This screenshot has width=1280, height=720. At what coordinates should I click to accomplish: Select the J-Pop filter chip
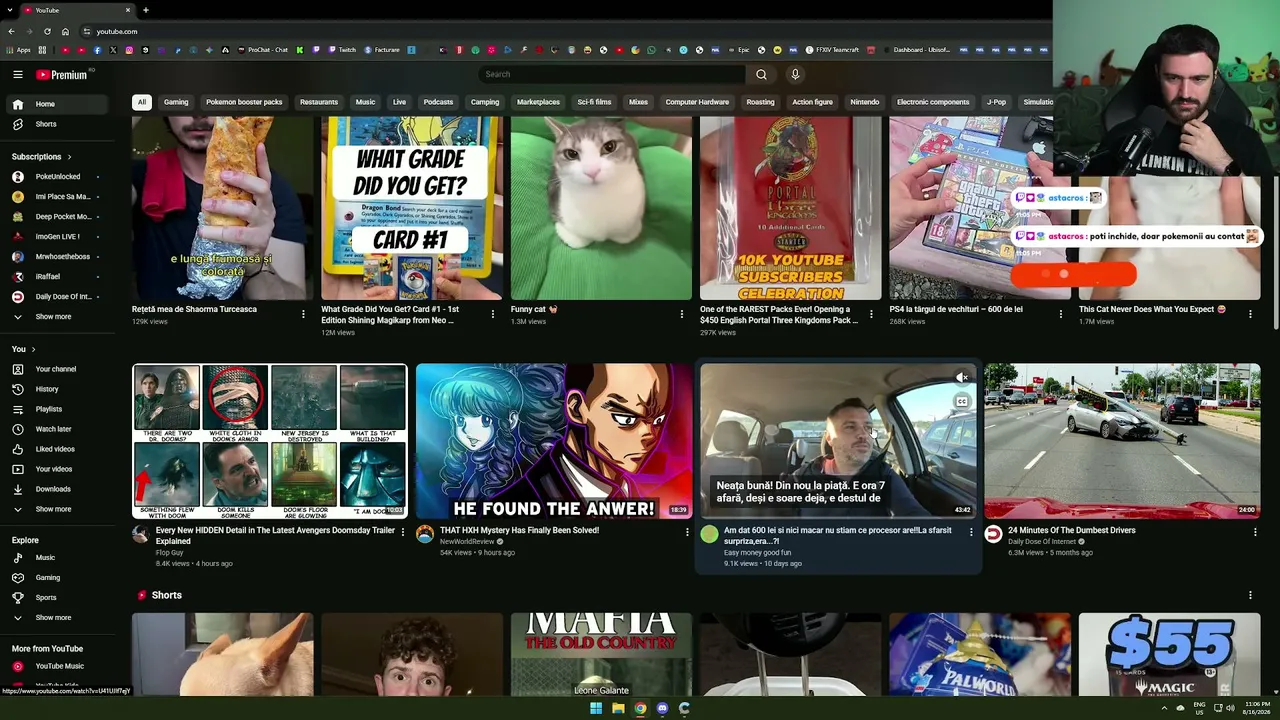point(996,102)
